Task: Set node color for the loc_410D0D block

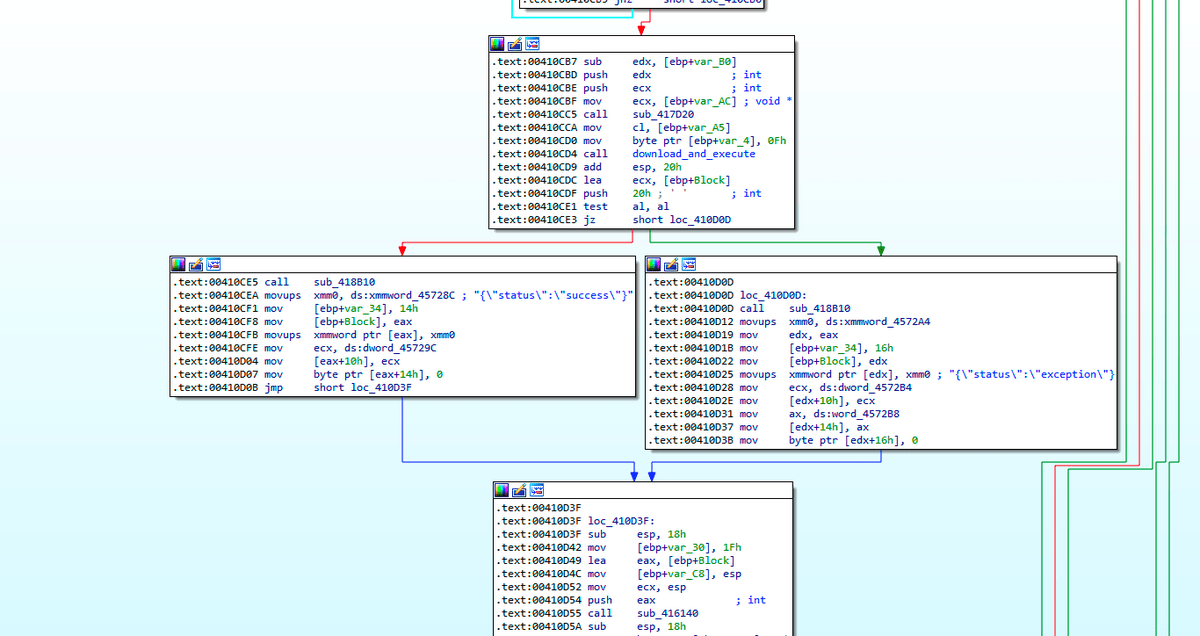Action: click(x=655, y=264)
